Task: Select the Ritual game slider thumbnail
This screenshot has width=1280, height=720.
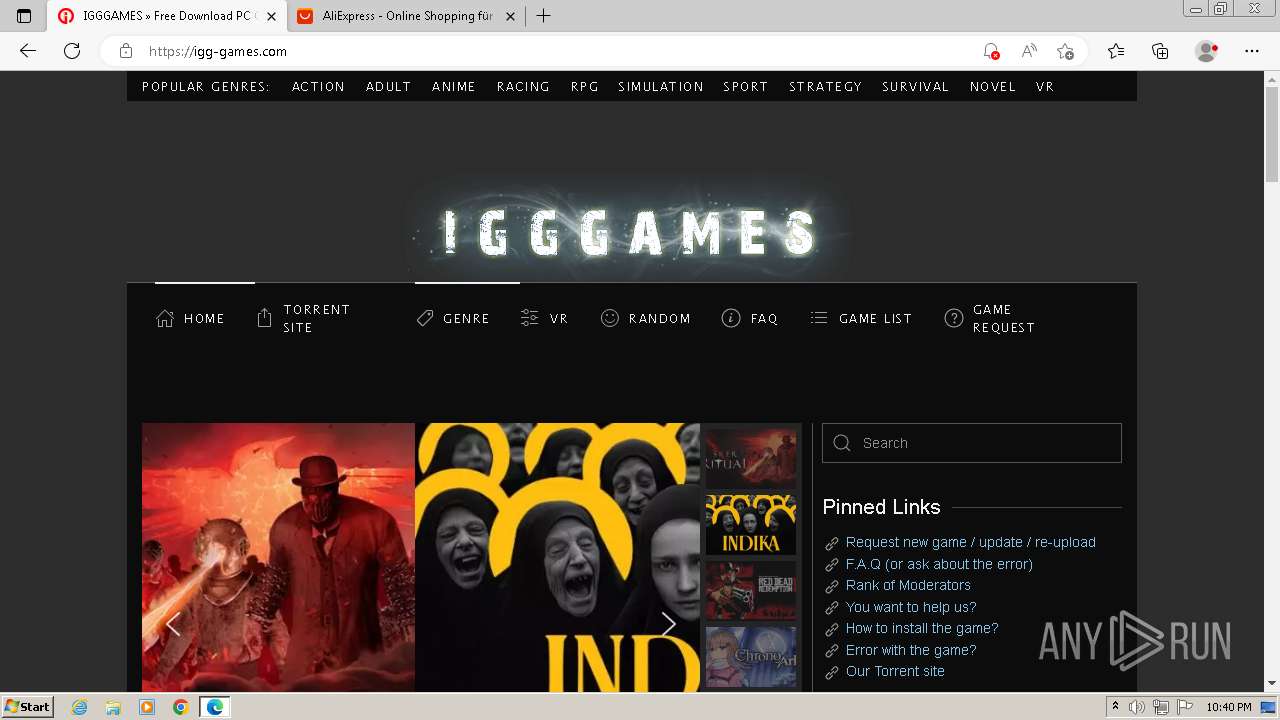Action: tap(751, 458)
